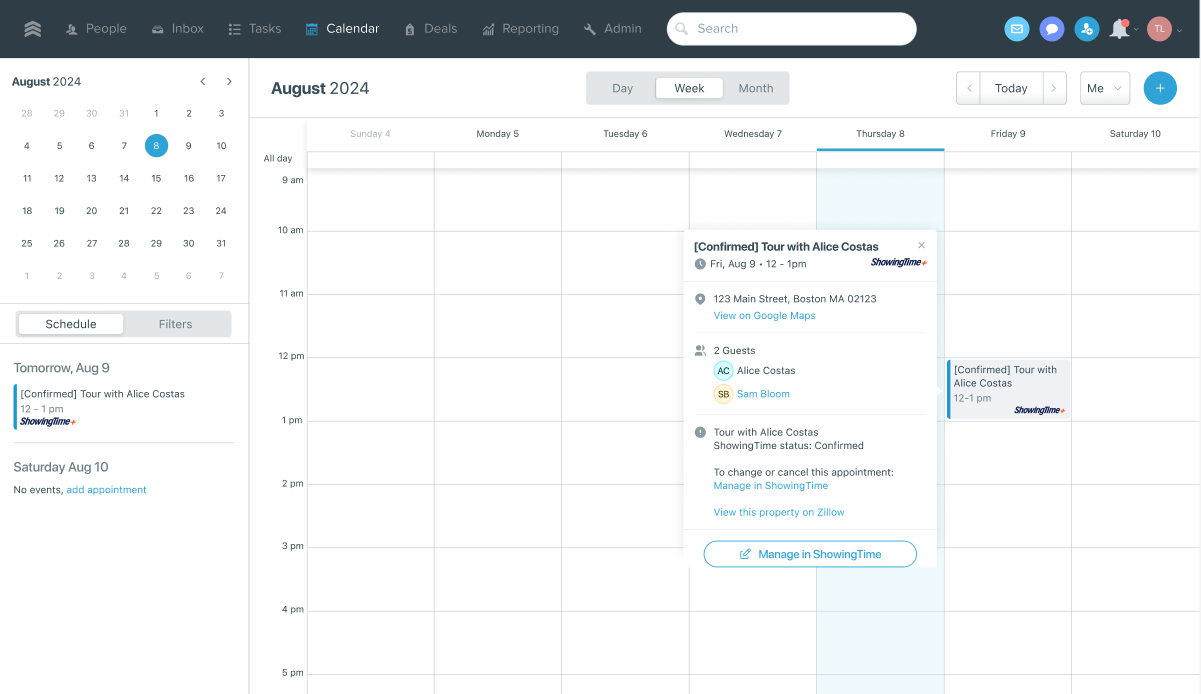
Task: Select August 15 in mini calendar
Action: (156, 178)
